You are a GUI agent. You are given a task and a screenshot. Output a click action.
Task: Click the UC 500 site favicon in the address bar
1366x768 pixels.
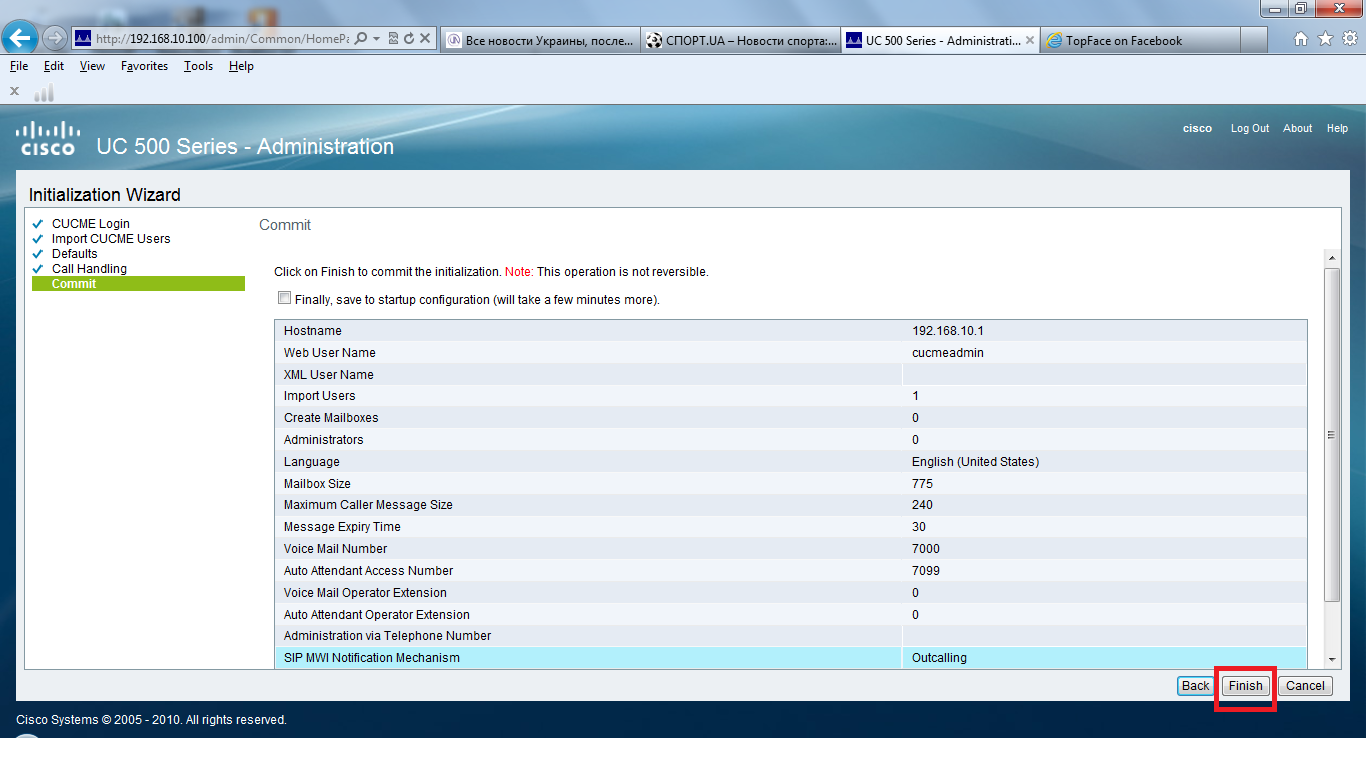pos(84,38)
